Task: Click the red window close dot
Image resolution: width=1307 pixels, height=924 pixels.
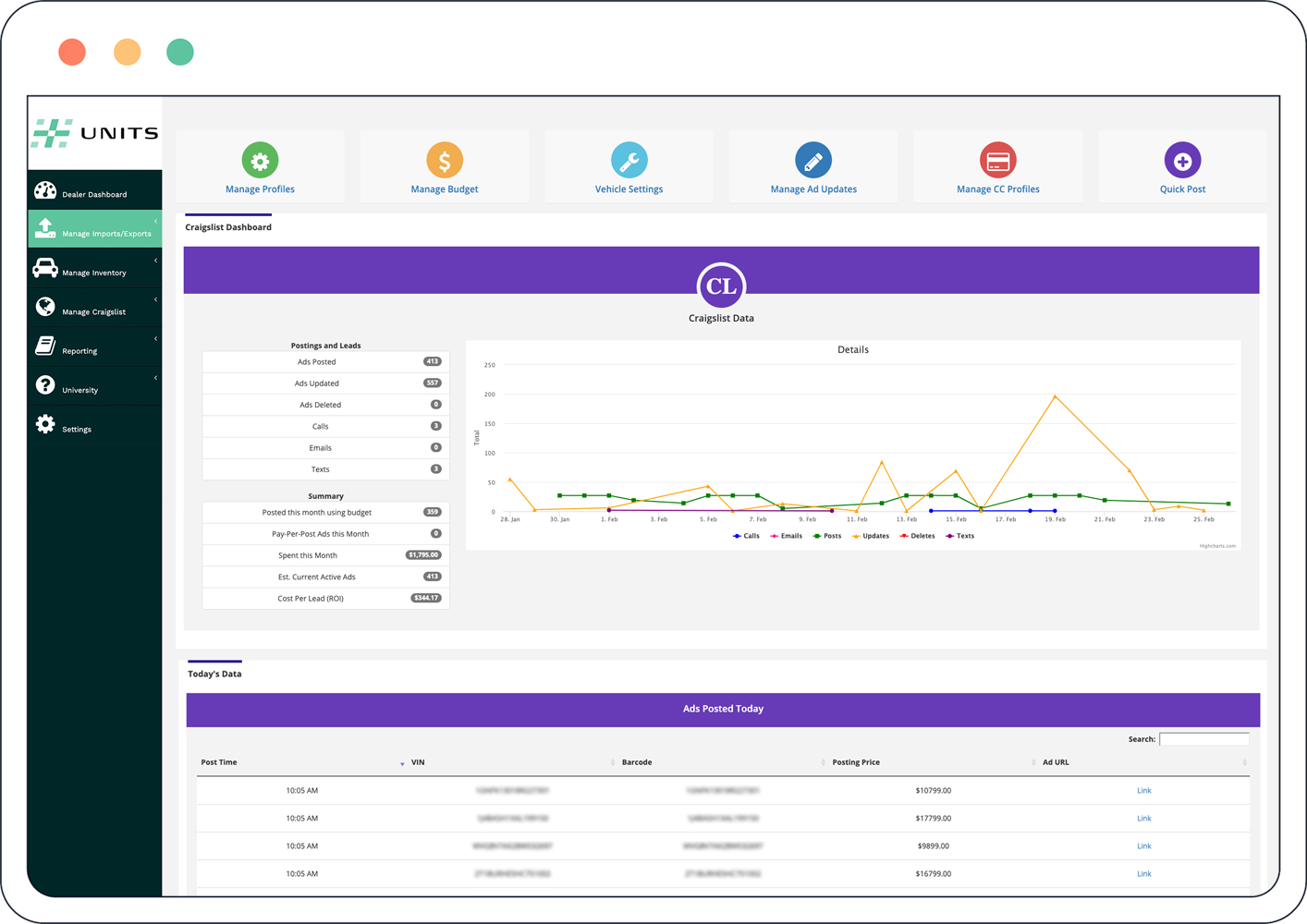Action: coord(72,52)
